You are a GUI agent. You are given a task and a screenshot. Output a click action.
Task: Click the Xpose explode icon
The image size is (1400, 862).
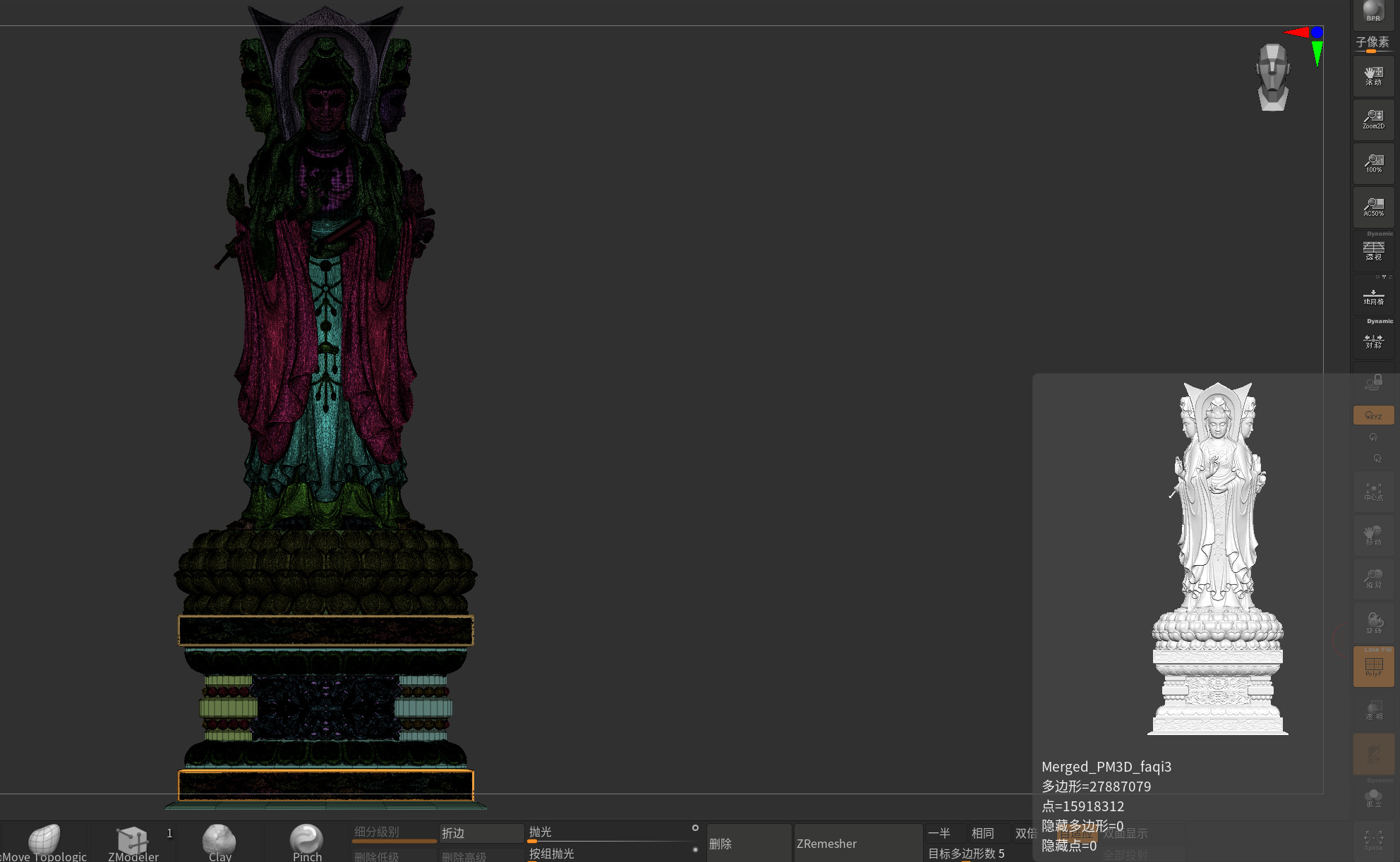1373,841
